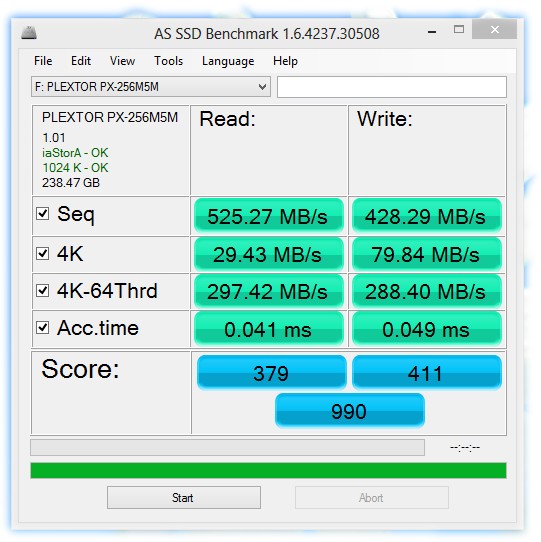Select the F: PLEXTOR PX-256M5M combo box
Viewport: 541px width, 542px height.
tap(151, 87)
